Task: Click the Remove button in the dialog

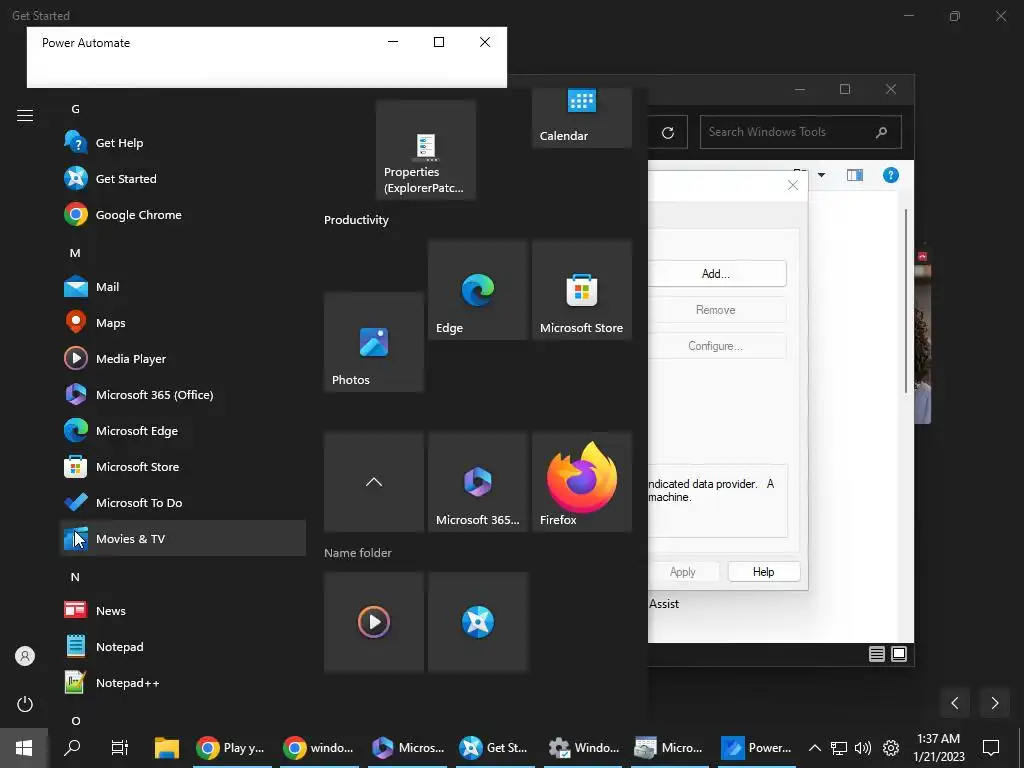Action: (x=717, y=310)
